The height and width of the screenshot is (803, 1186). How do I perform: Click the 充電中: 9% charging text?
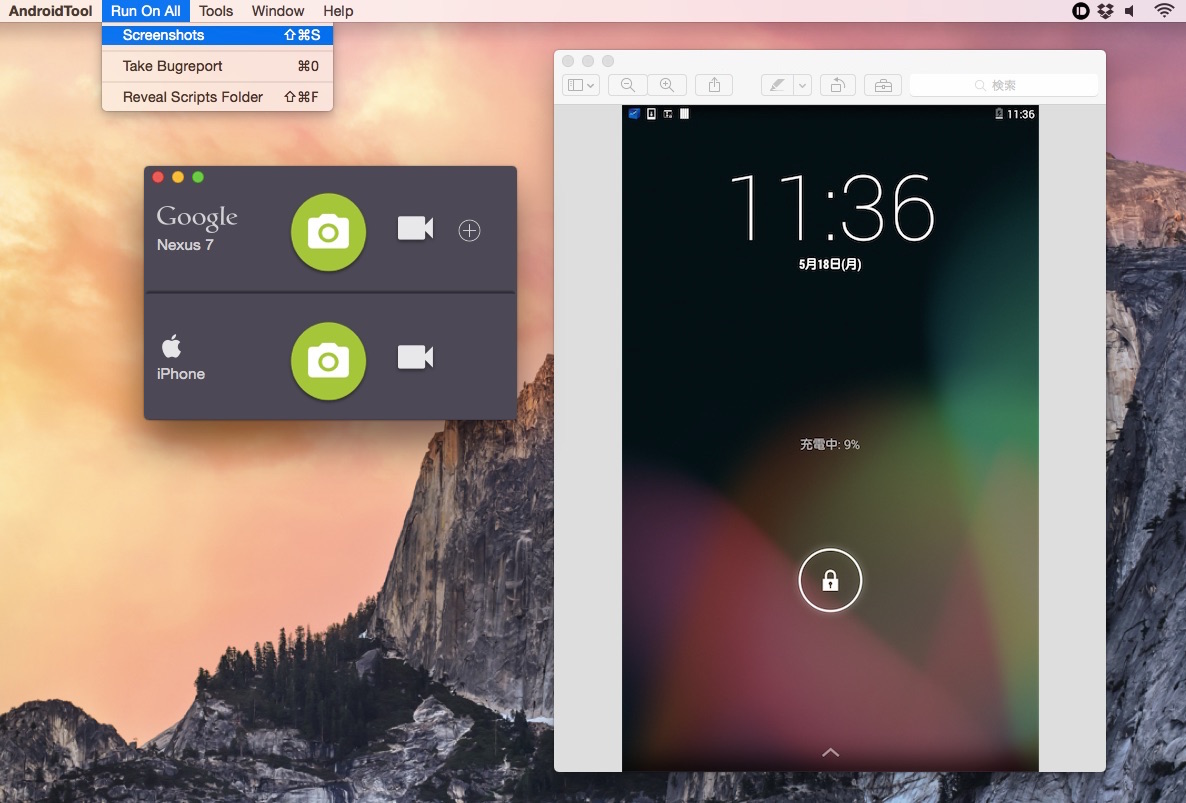pyautogui.click(x=830, y=445)
